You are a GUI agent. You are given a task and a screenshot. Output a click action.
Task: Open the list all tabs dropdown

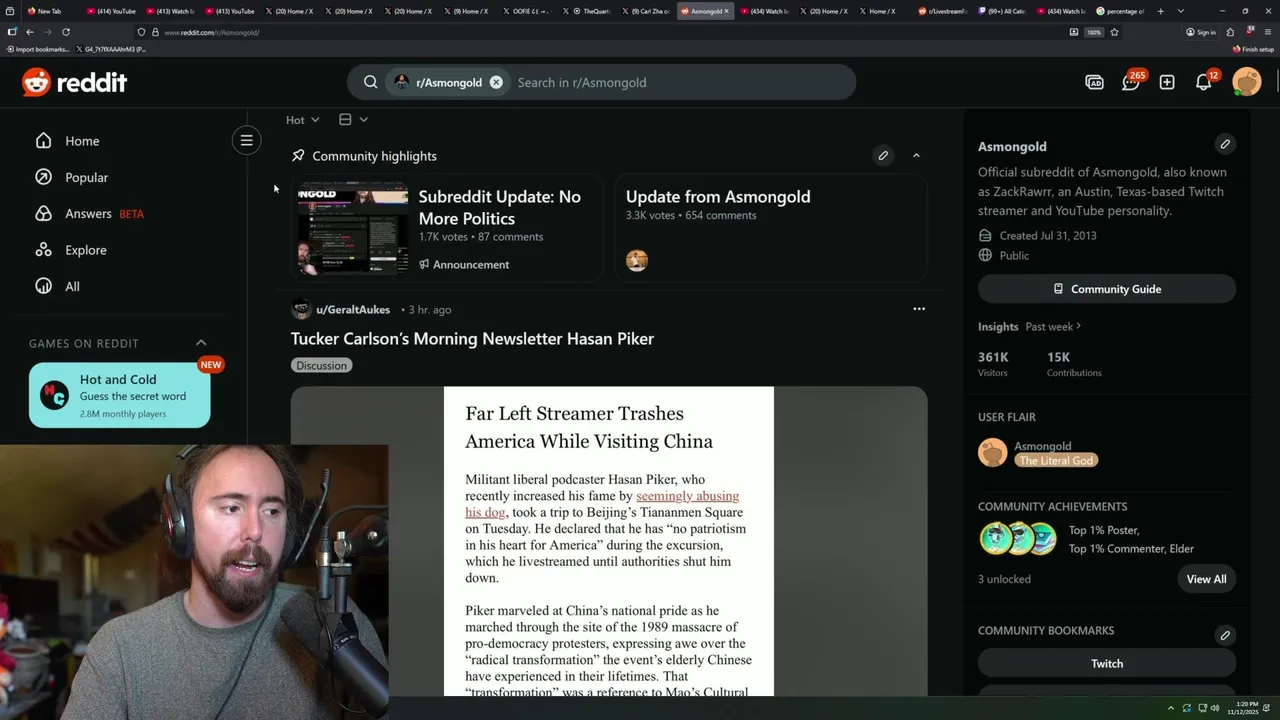1181,11
